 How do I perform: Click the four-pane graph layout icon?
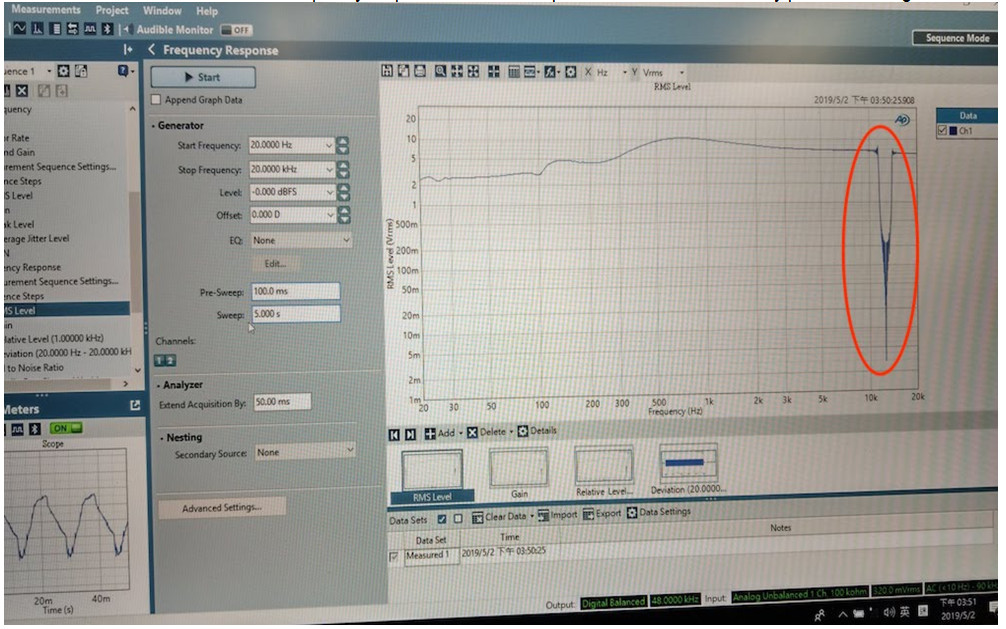point(493,71)
